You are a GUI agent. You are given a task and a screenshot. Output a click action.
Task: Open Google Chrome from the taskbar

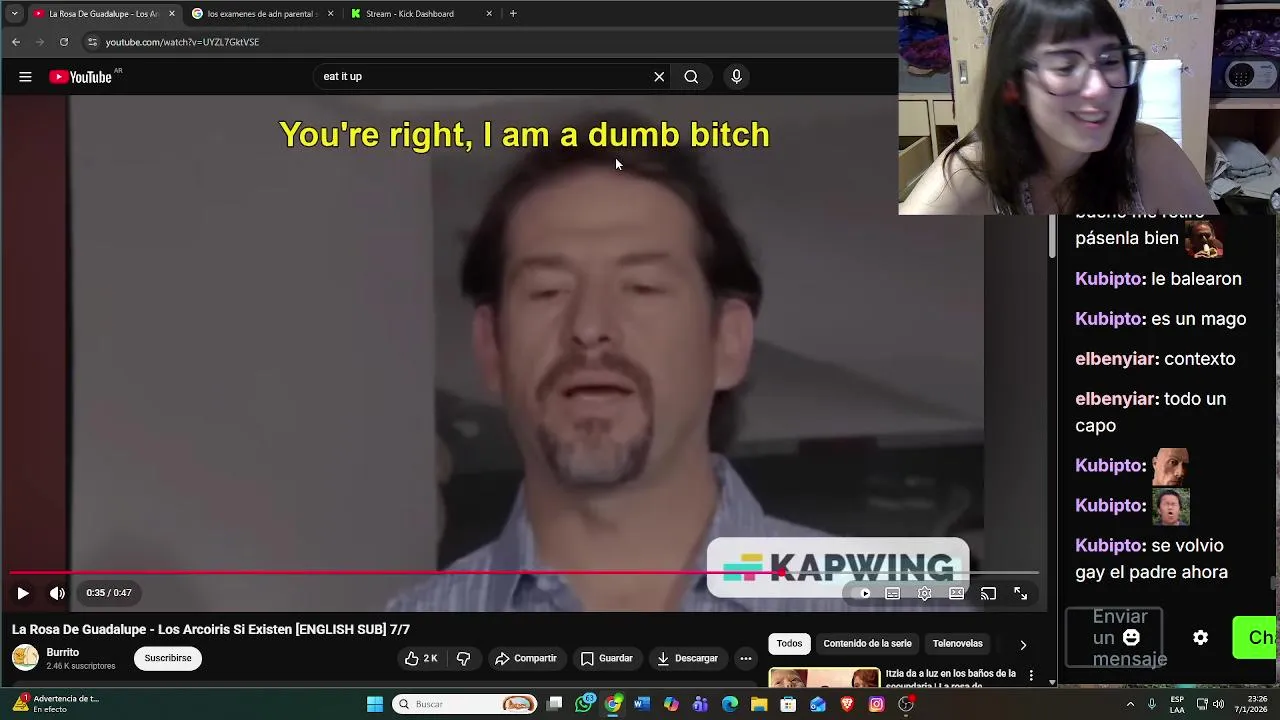[x=613, y=704]
